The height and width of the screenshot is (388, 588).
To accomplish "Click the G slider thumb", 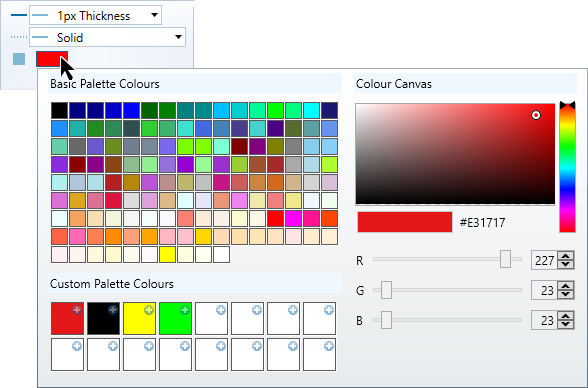I will point(386,290).
